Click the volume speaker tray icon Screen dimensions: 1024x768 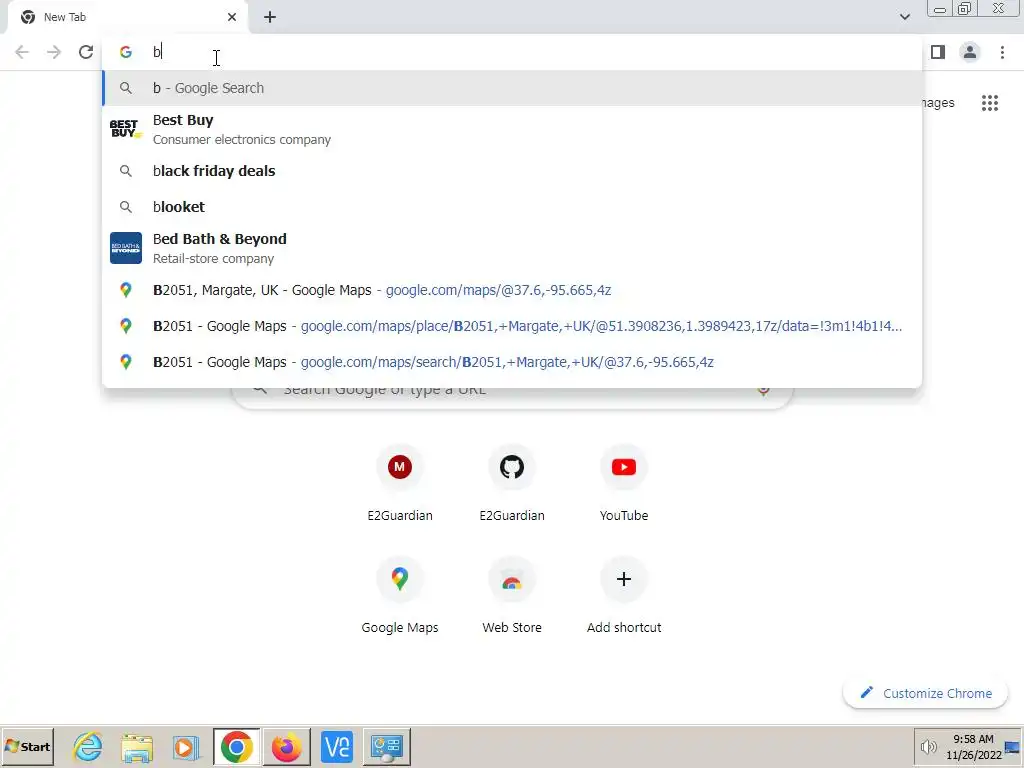[929, 747]
